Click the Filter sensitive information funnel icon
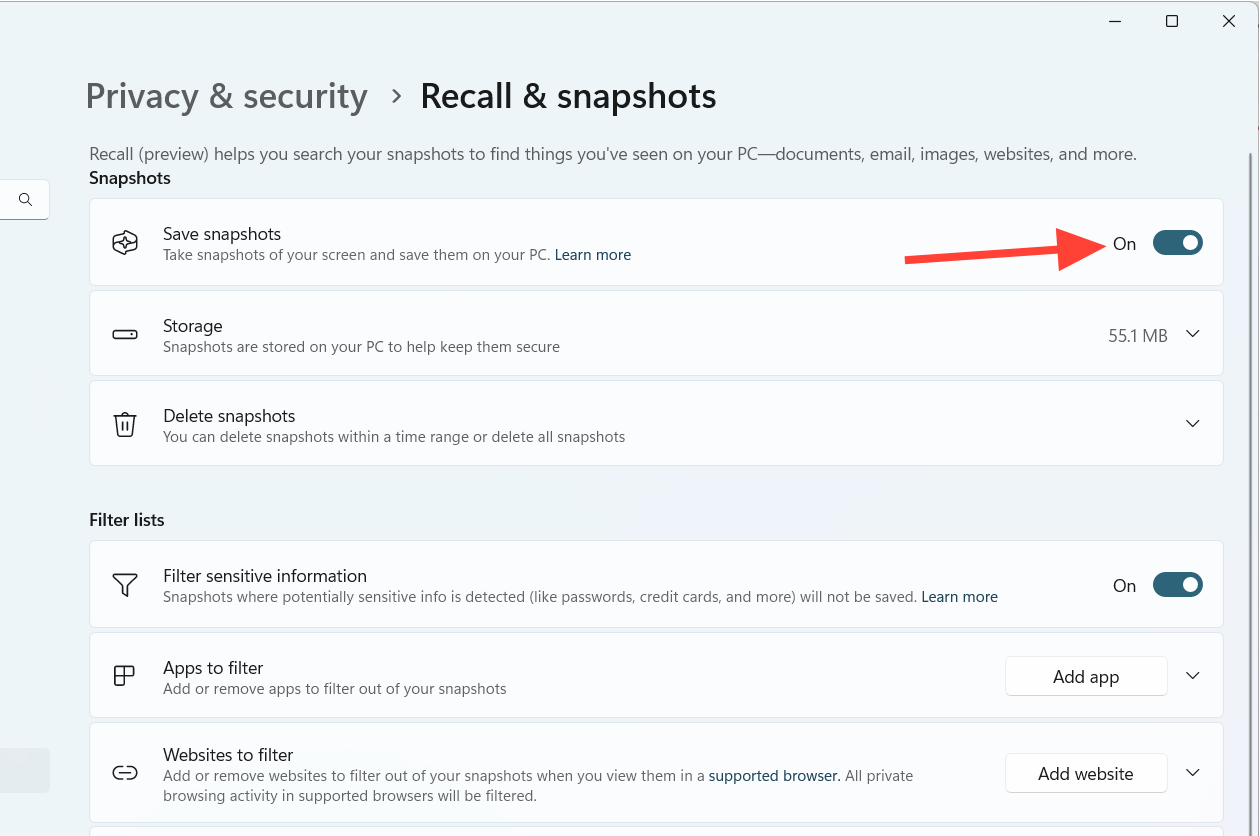 pyautogui.click(x=125, y=585)
